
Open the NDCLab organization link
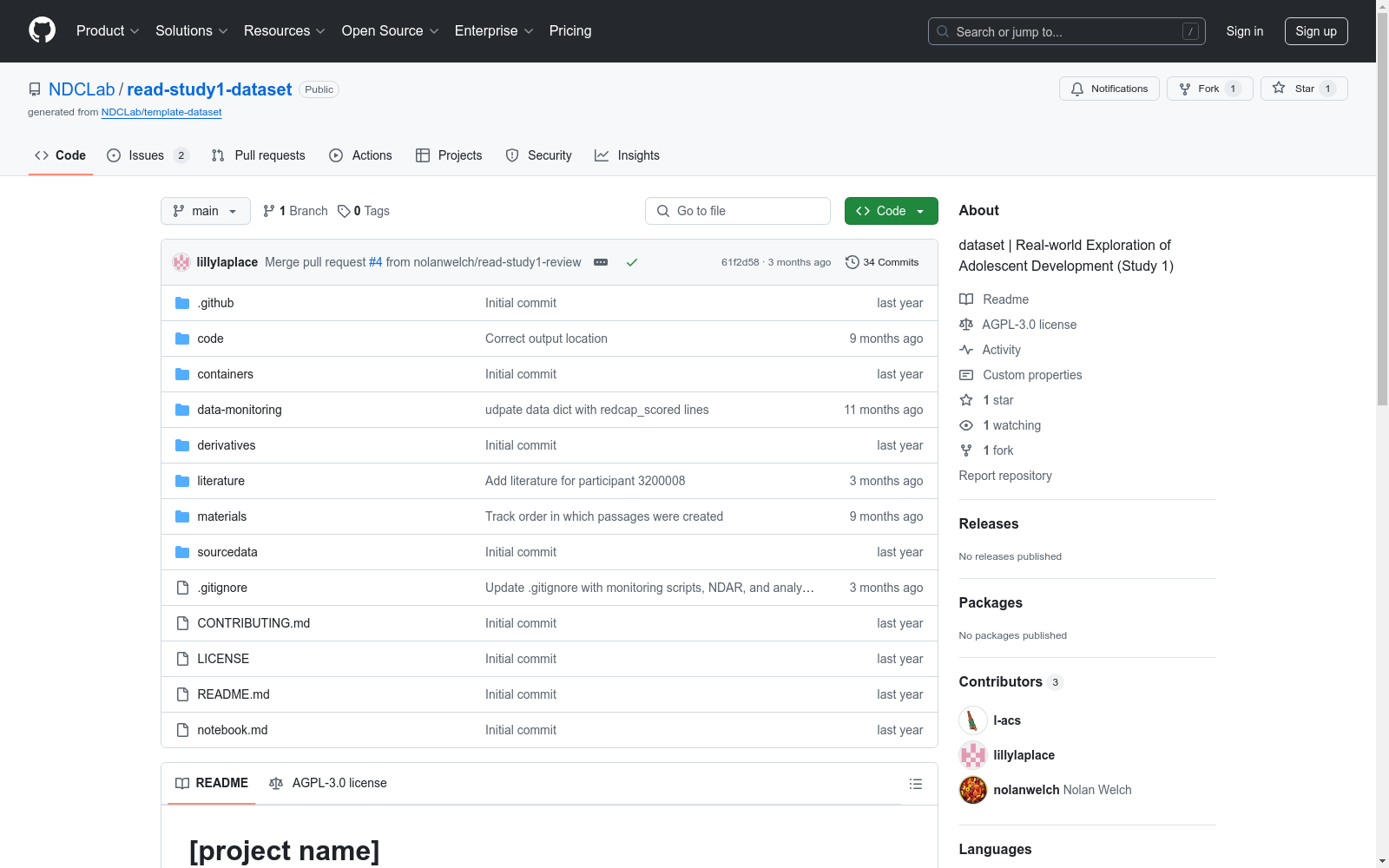tap(82, 89)
